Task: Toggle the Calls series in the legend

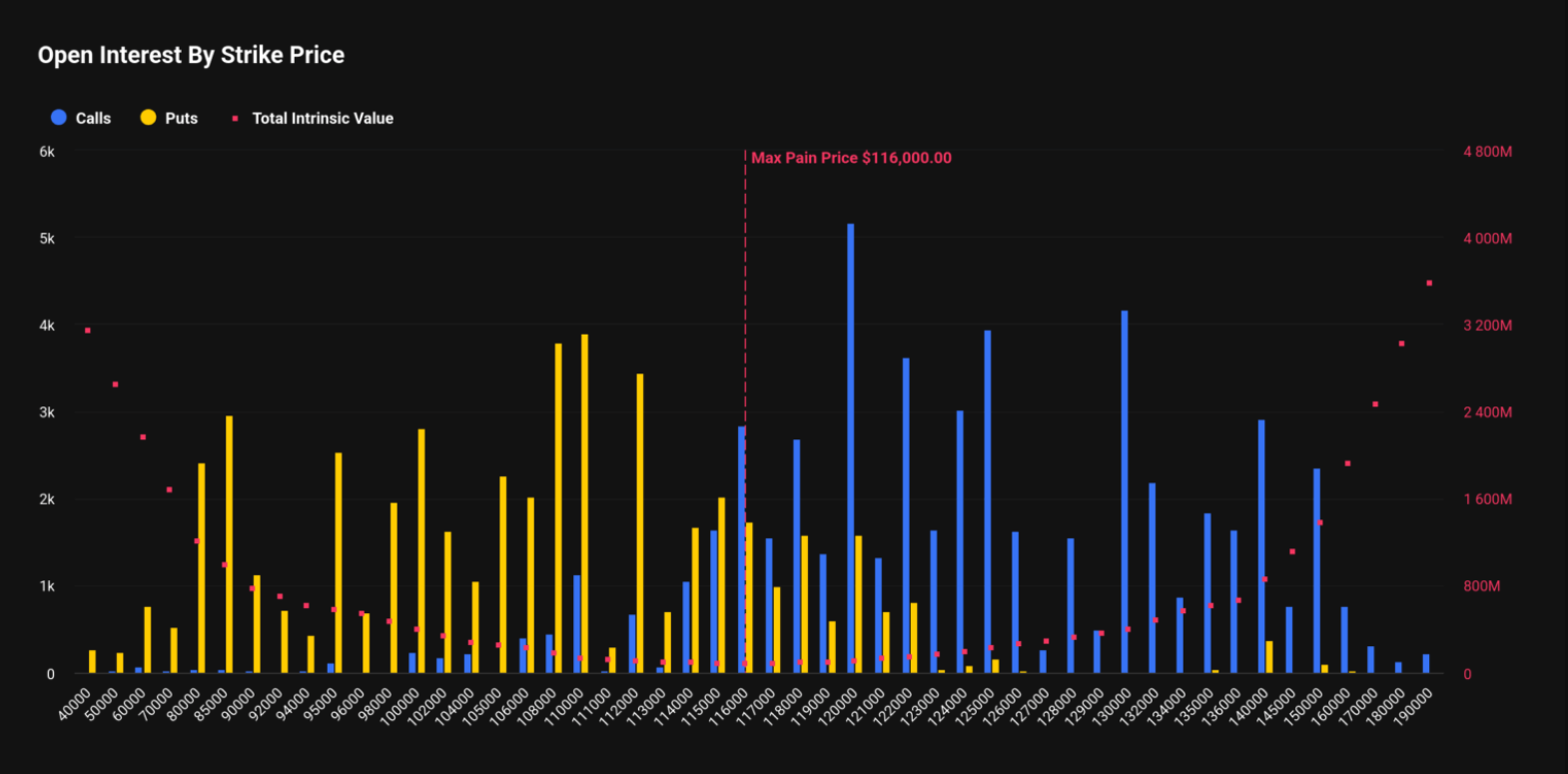Action: (x=80, y=118)
